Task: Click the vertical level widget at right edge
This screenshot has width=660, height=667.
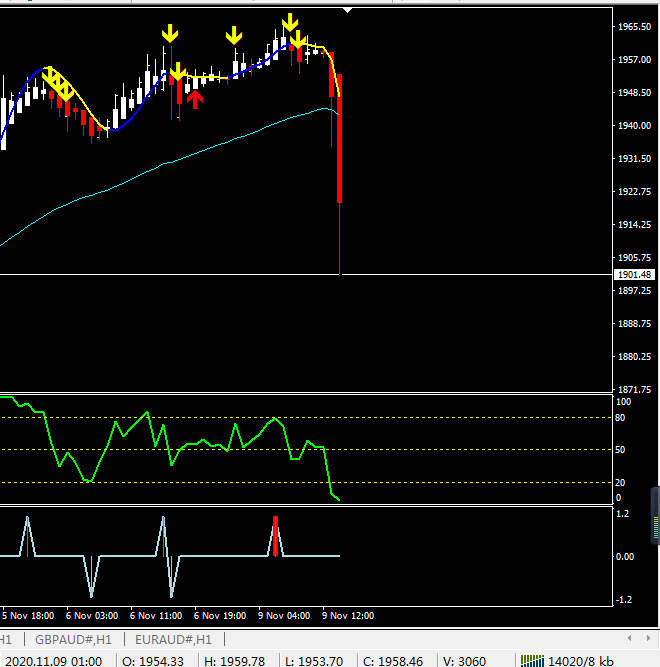Action: (x=656, y=516)
